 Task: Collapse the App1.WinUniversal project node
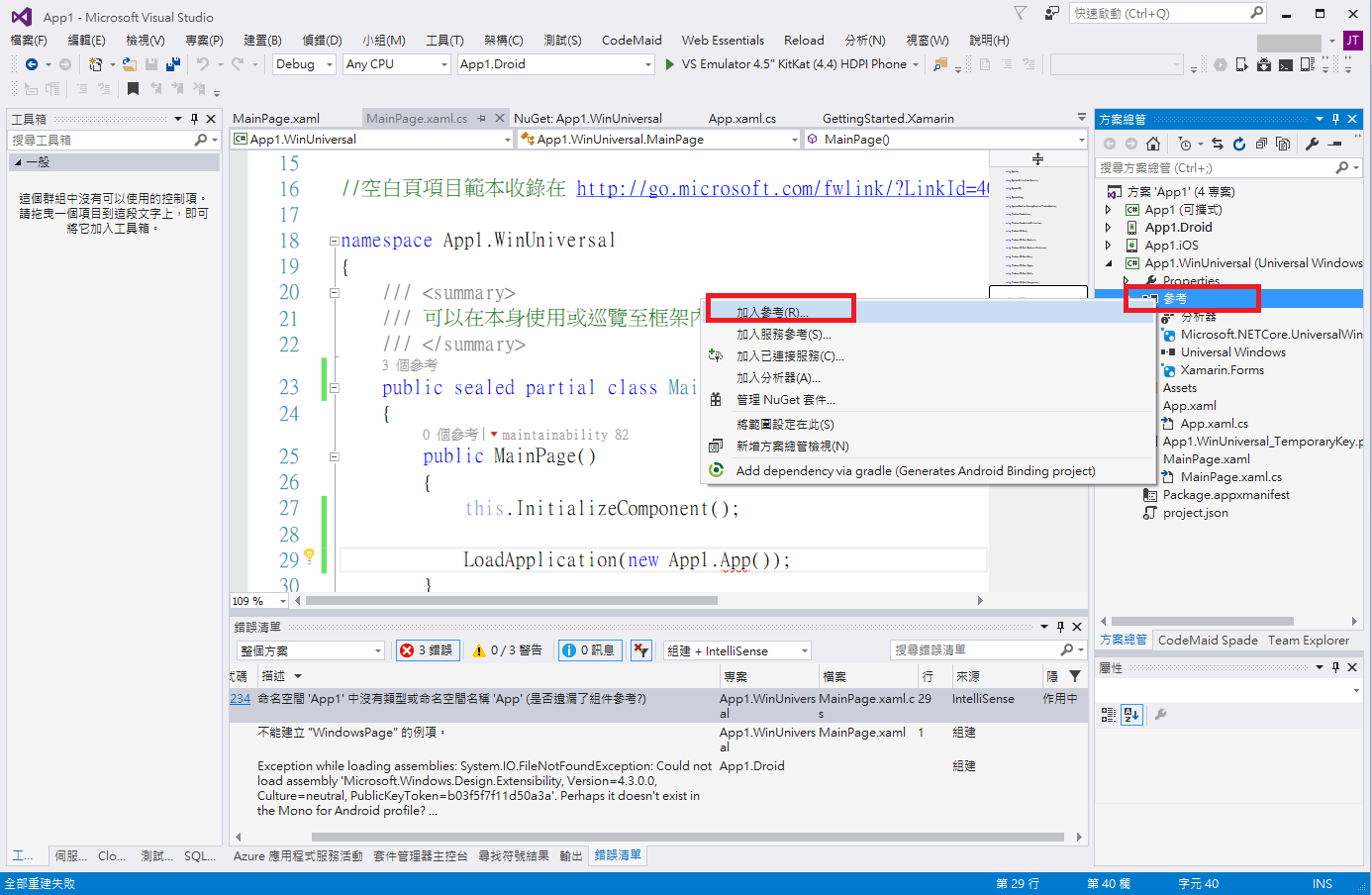tap(1108, 263)
